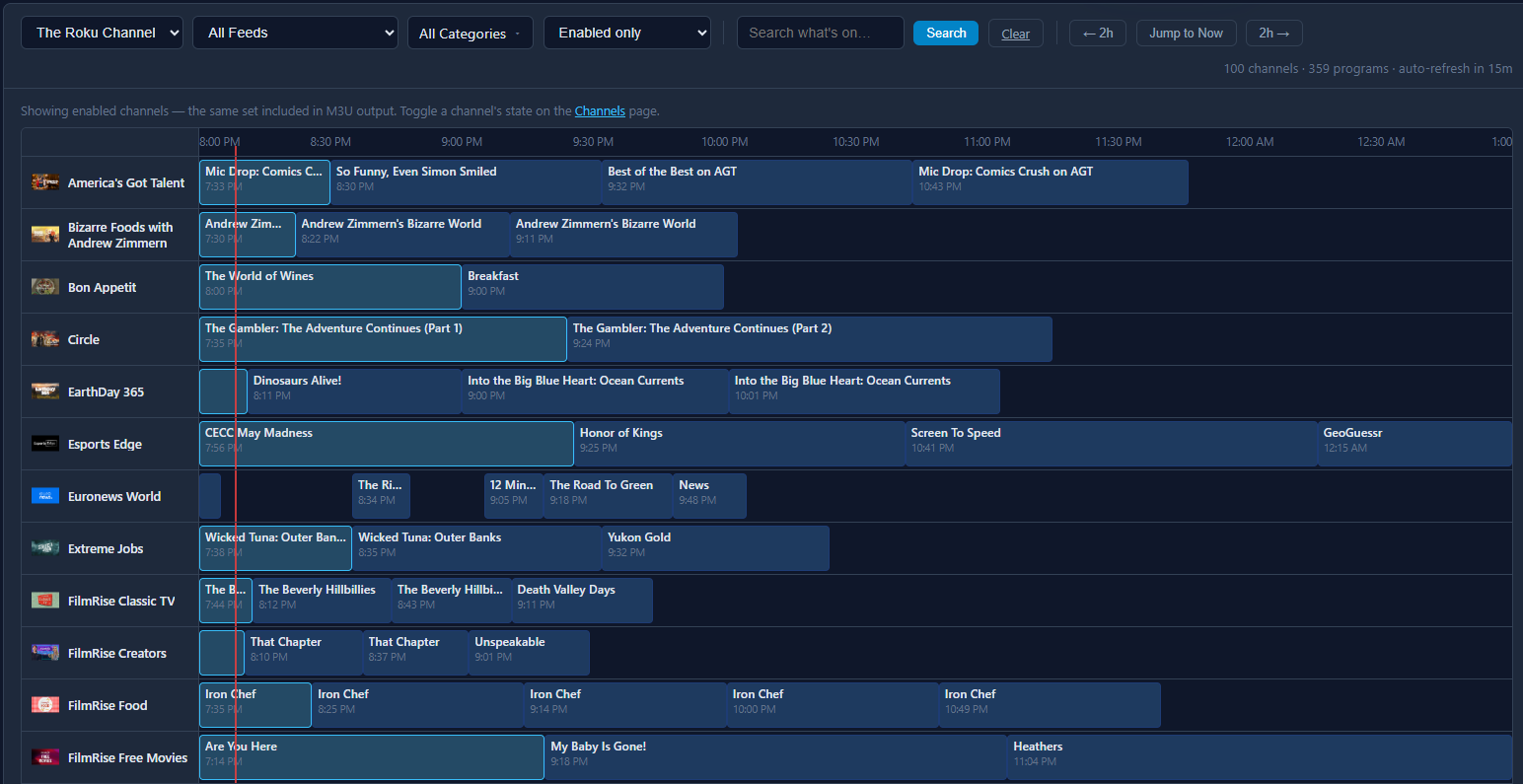Click the Jump to Now button

pos(1186,33)
